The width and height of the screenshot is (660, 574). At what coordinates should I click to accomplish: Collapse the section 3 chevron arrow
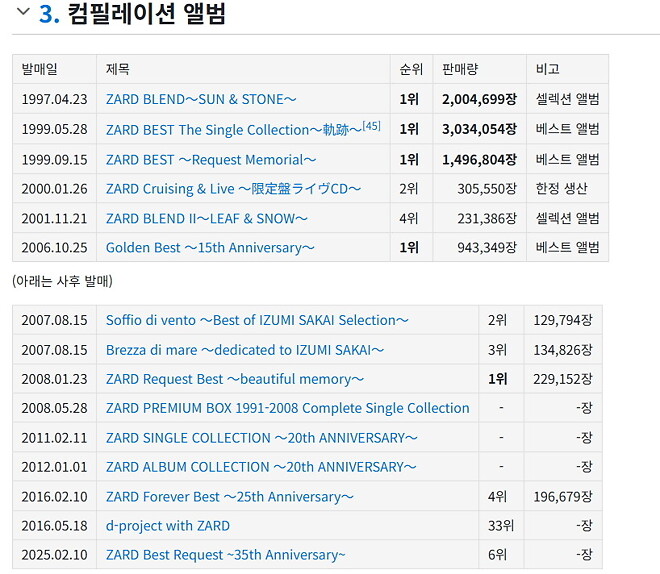point(23,12)
